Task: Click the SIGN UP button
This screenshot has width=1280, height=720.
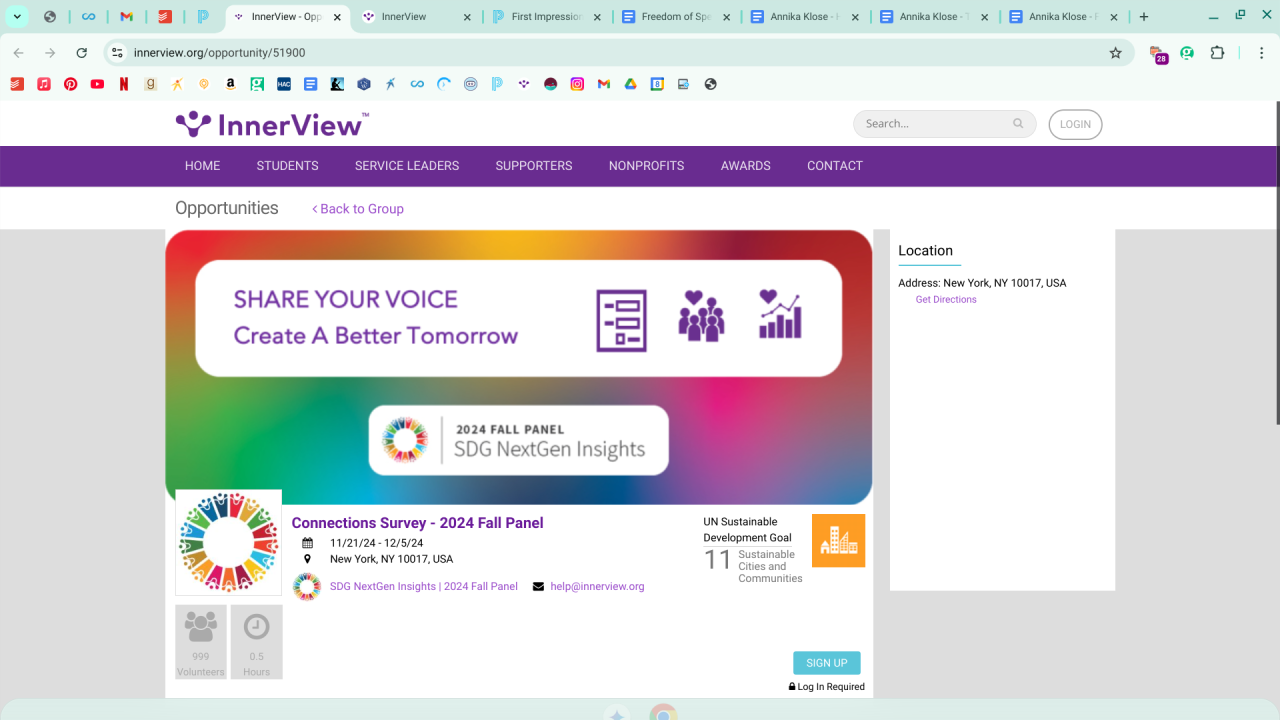Action: click(x=827, y=663)
